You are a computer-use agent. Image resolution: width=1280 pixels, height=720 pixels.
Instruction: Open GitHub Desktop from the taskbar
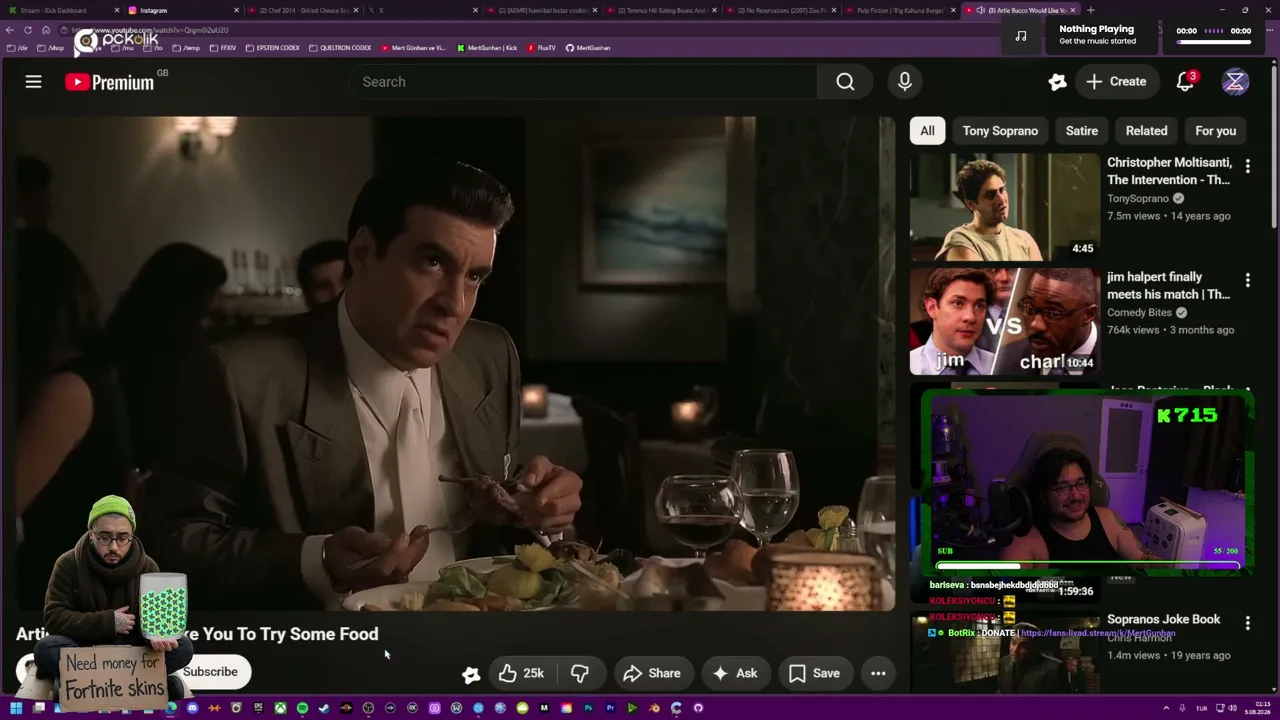(x=698, y=708)
